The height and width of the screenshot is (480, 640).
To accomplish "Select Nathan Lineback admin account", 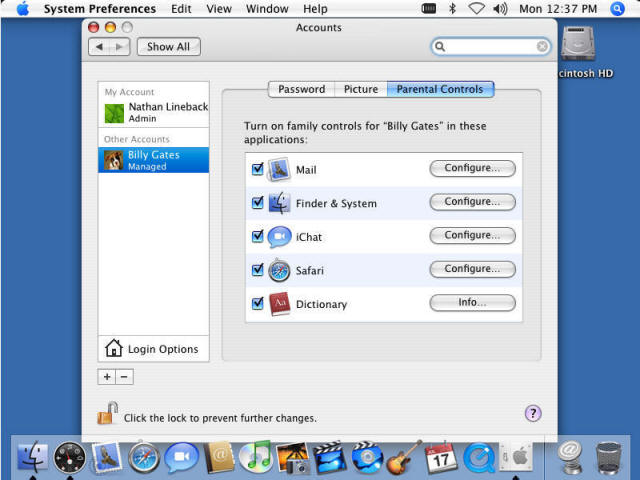I will (154, 112).
